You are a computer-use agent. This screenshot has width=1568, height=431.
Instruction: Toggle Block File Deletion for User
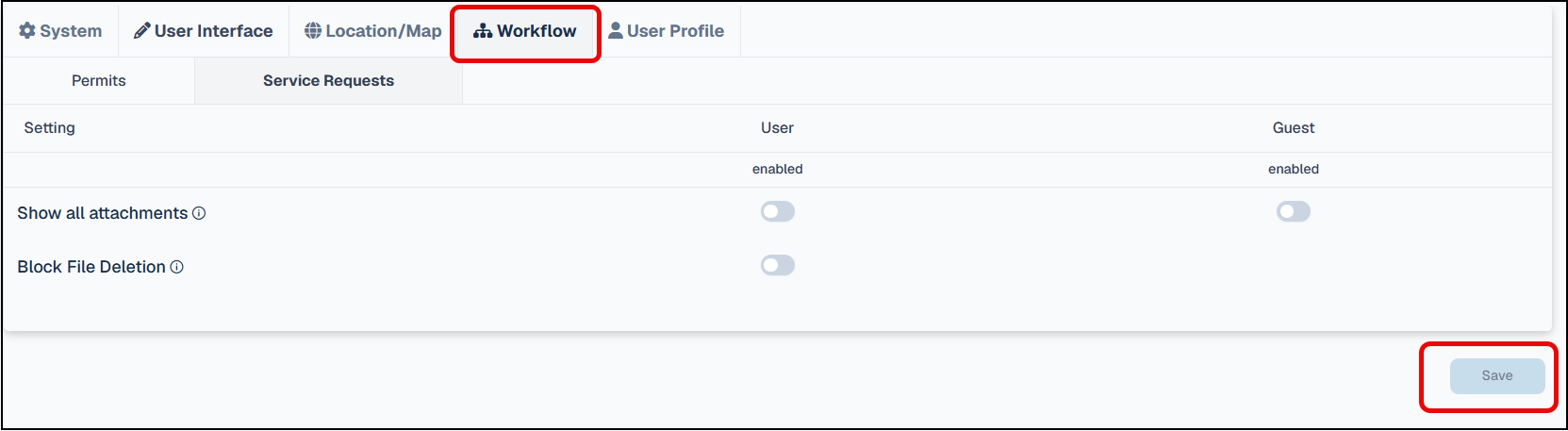[778, 265]
